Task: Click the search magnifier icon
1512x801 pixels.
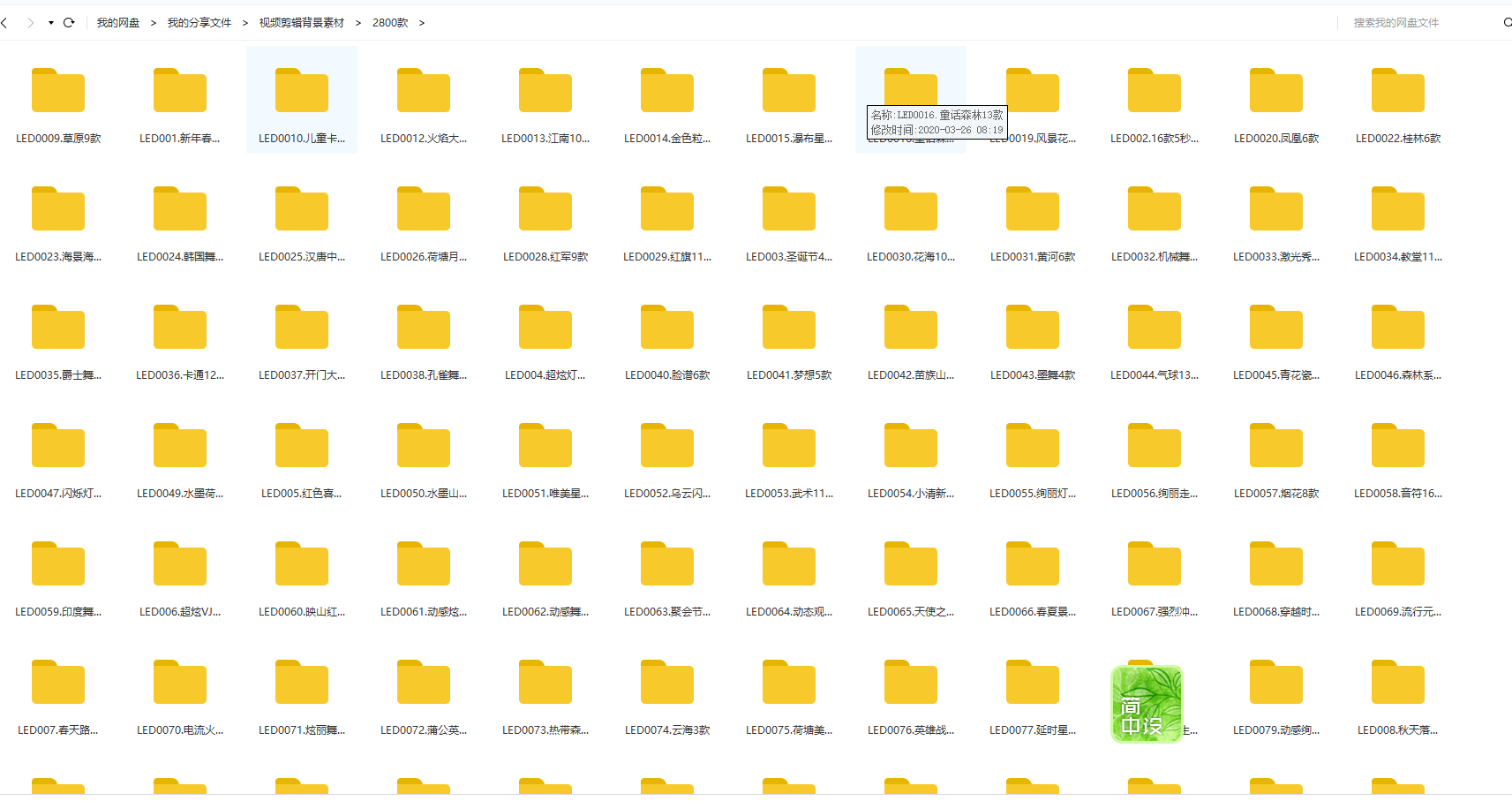Action: (1507, 23)
